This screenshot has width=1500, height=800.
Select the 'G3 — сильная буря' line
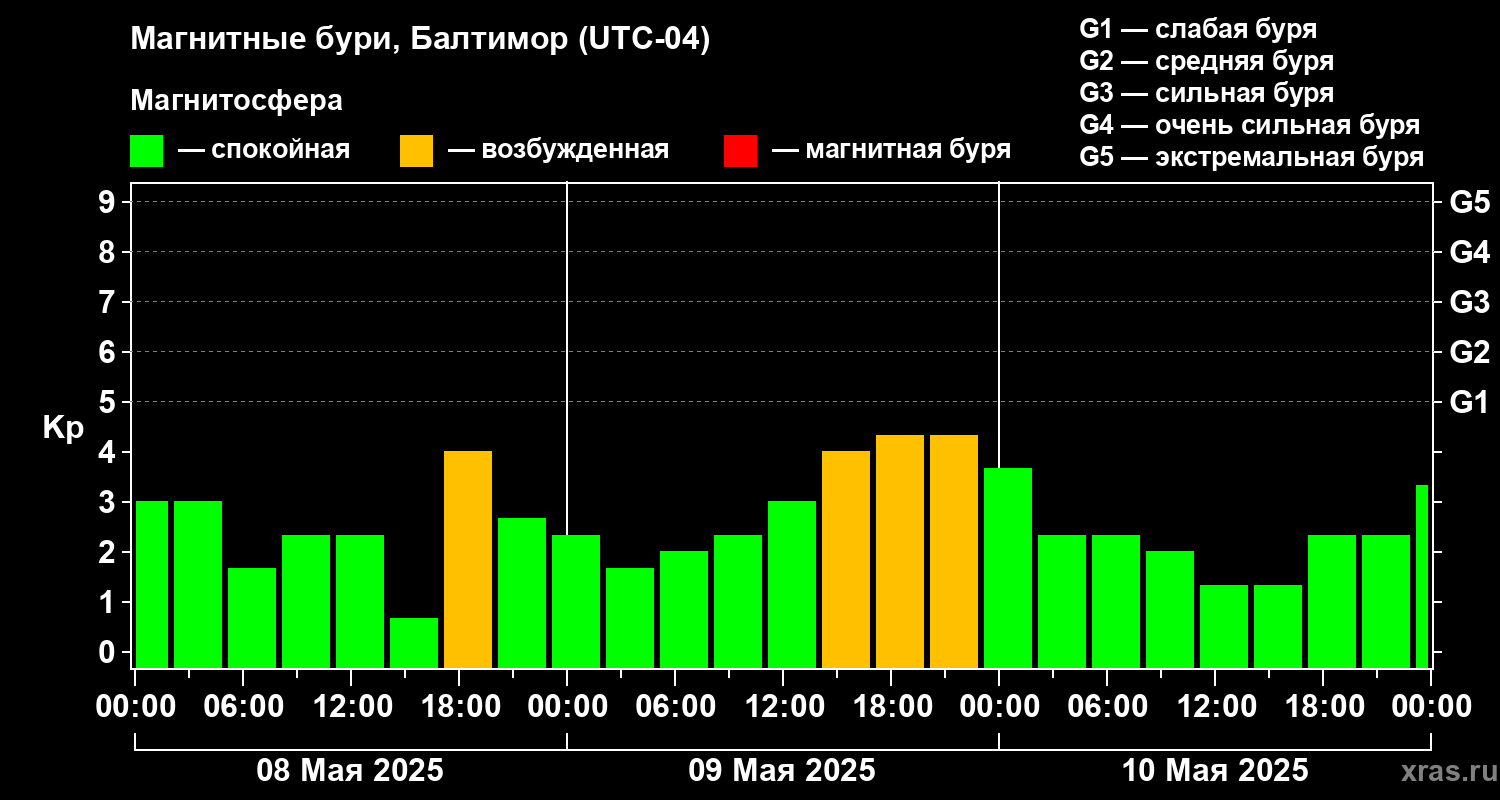tap(1206, 93)
